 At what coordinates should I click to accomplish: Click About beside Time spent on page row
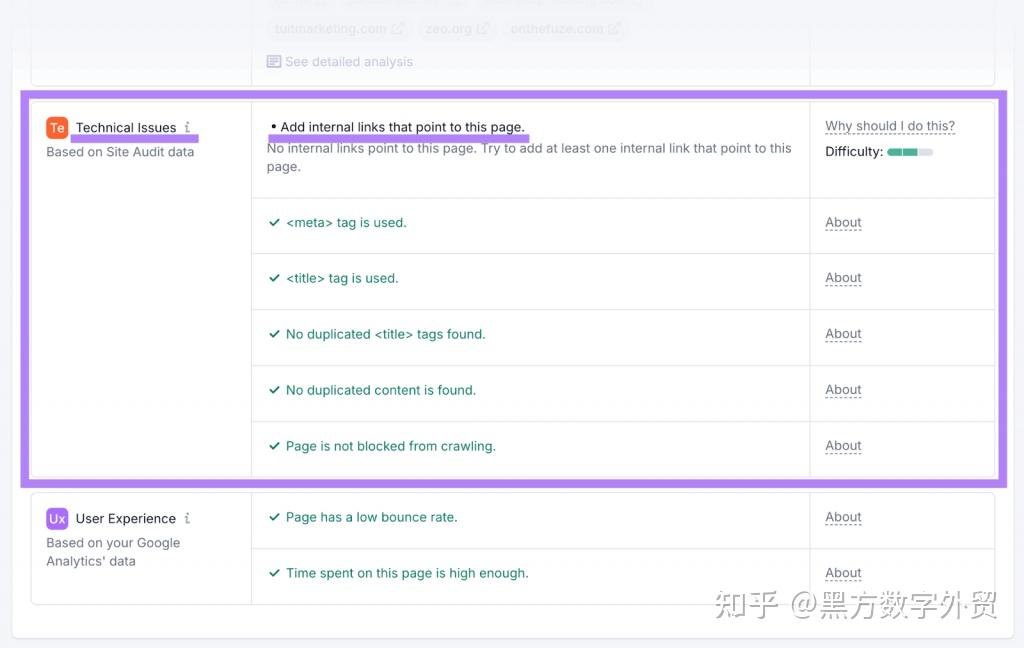click(x=843, y=572)
